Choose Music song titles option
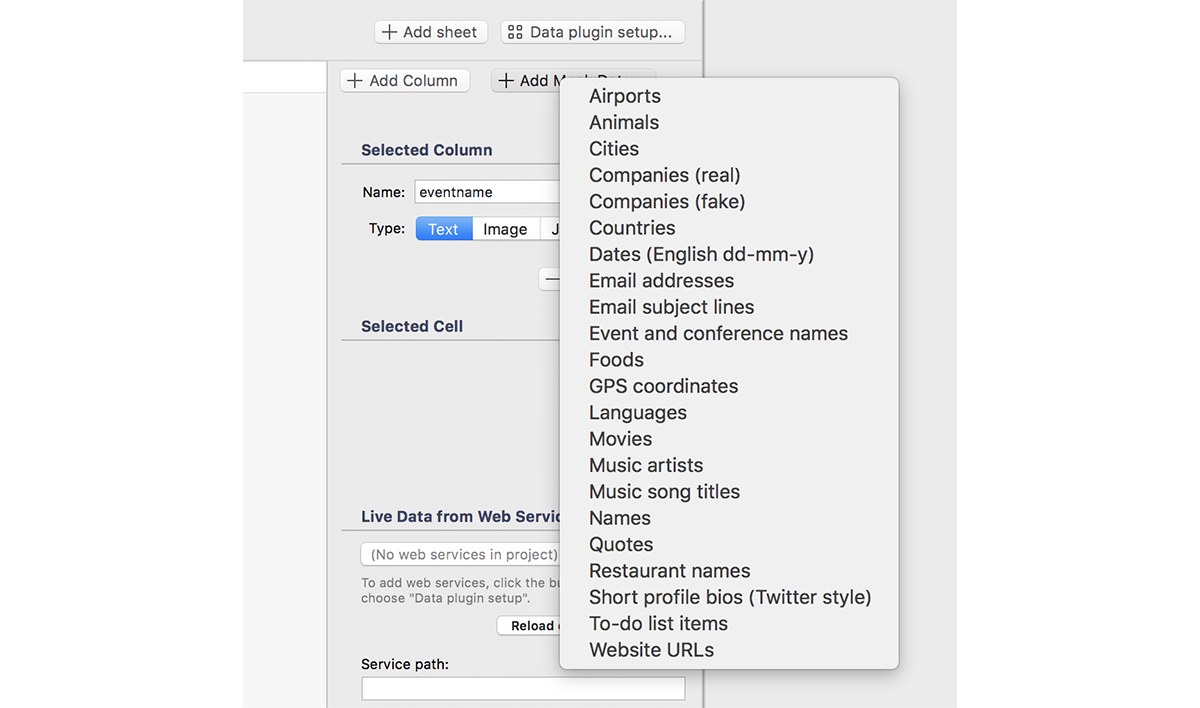1200x708 pixels. point(664,492)
